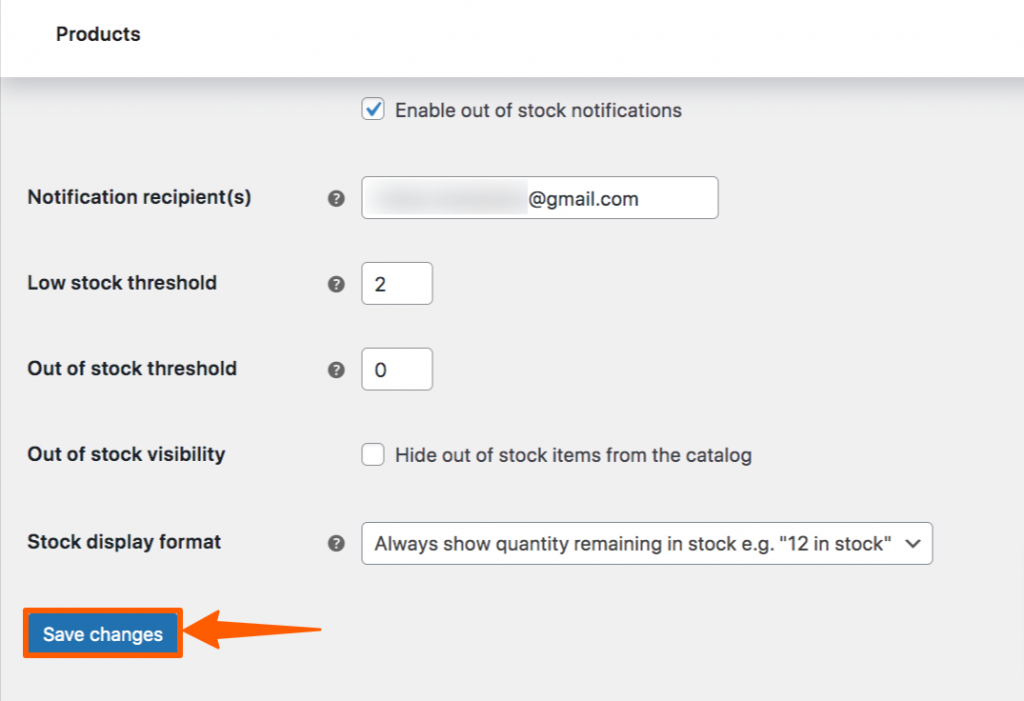Click "Hide out of stock items from the catalog" label
1024x701 pixels.
(573, 455)
